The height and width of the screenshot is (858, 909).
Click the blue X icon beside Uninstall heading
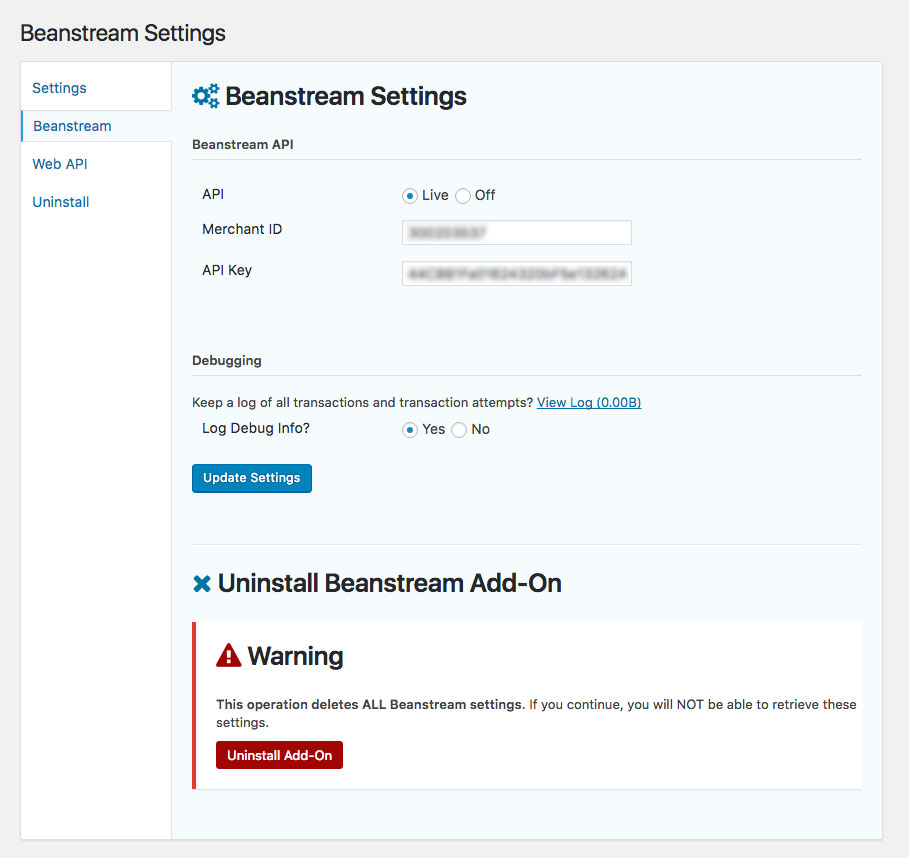[202, 584]
